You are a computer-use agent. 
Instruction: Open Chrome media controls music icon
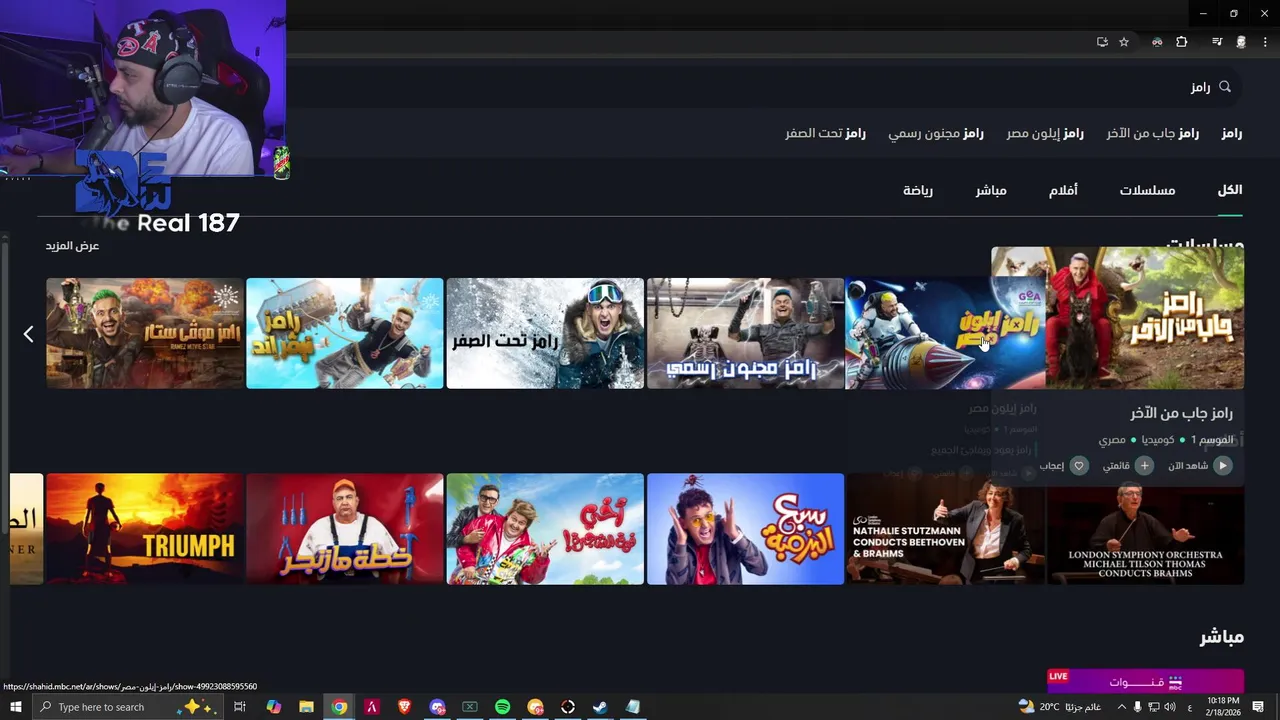pyautogui.click(x=1217, y=42)
